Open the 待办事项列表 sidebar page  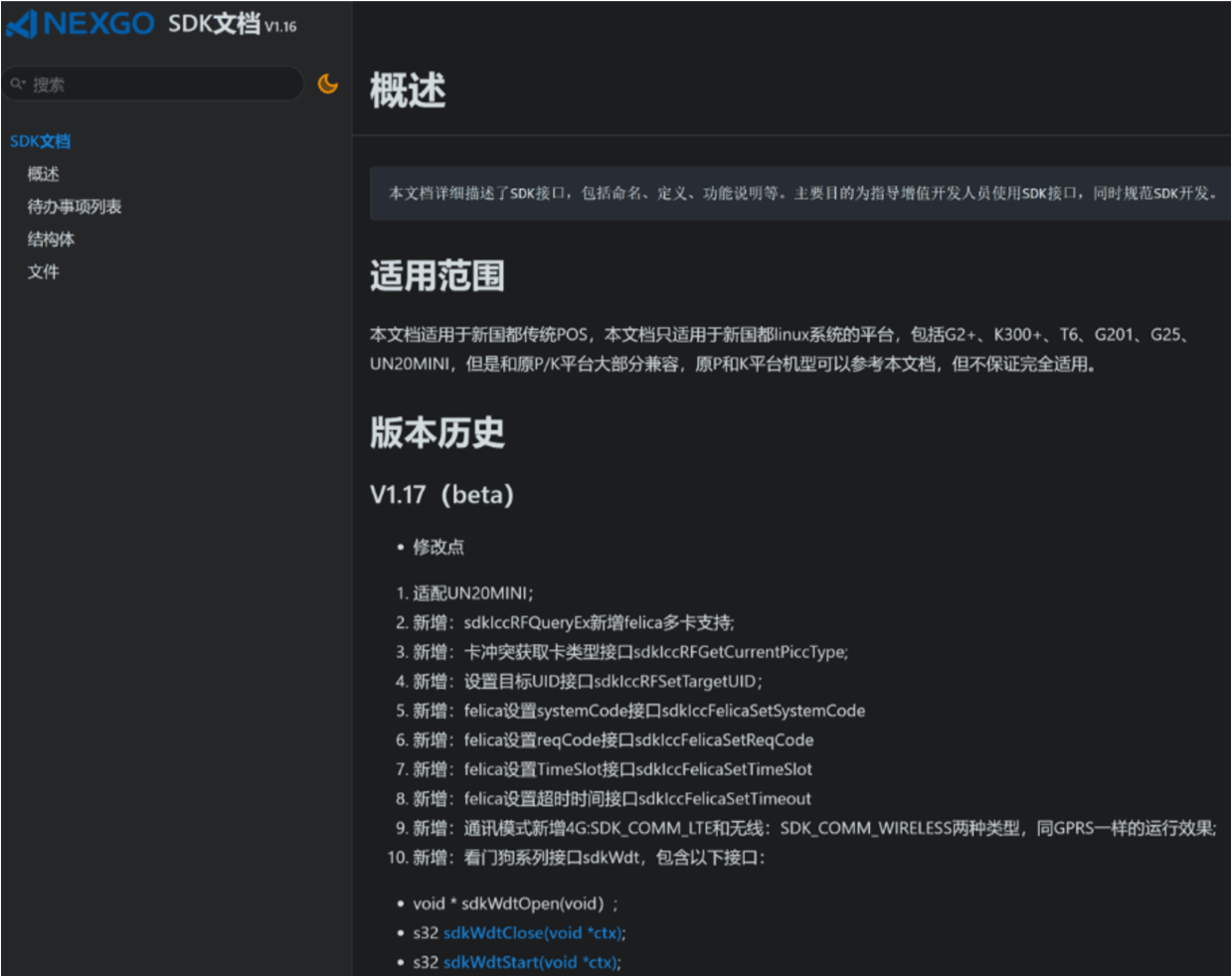pos(75,207)
